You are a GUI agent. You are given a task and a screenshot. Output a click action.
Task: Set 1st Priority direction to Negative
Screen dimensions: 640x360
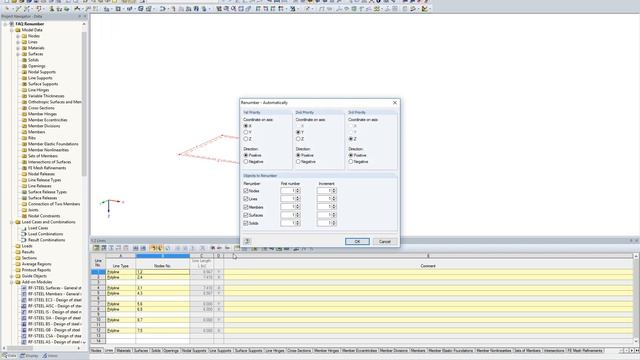pos(246,162)
